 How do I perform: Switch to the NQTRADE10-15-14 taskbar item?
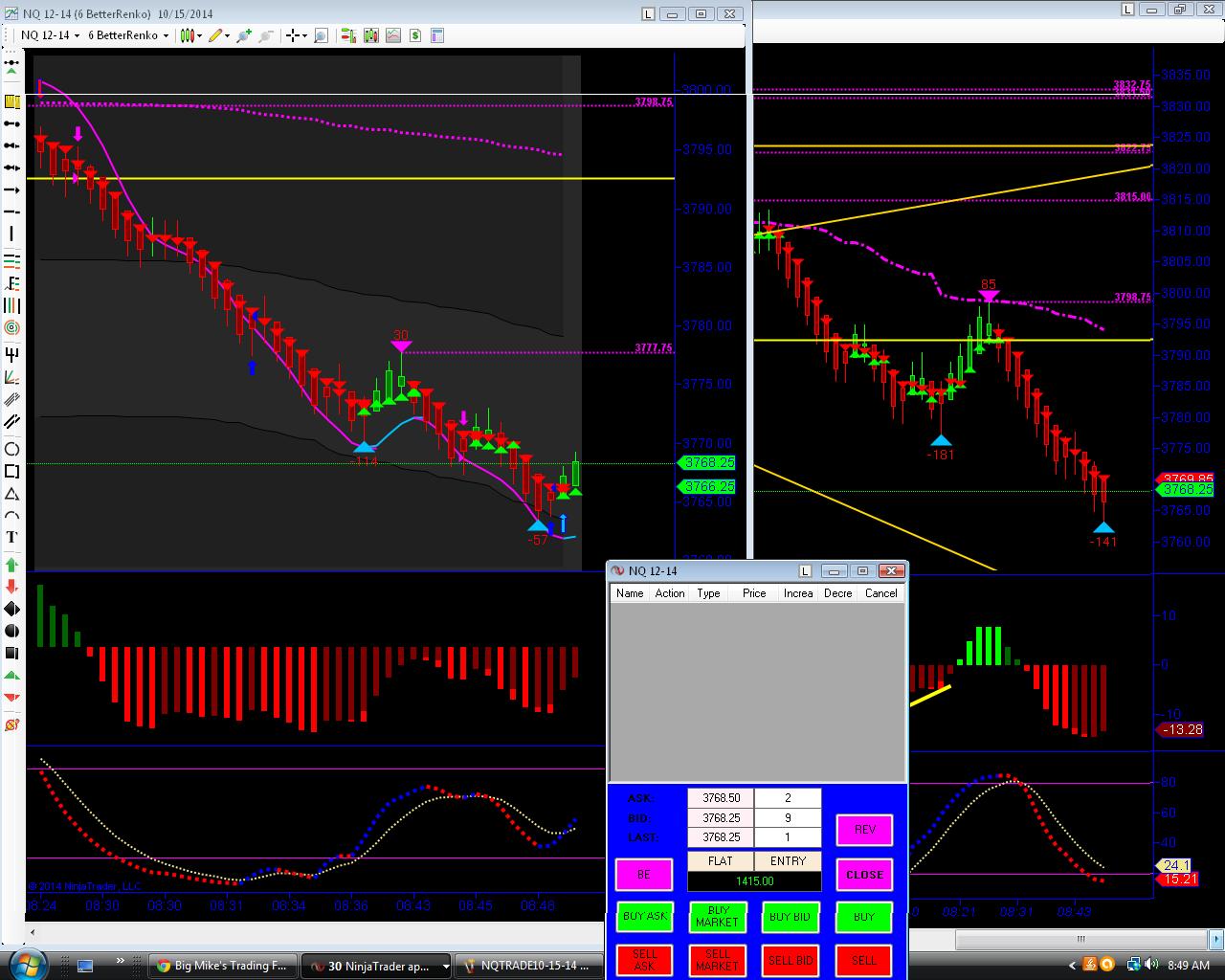click(529, 966)
